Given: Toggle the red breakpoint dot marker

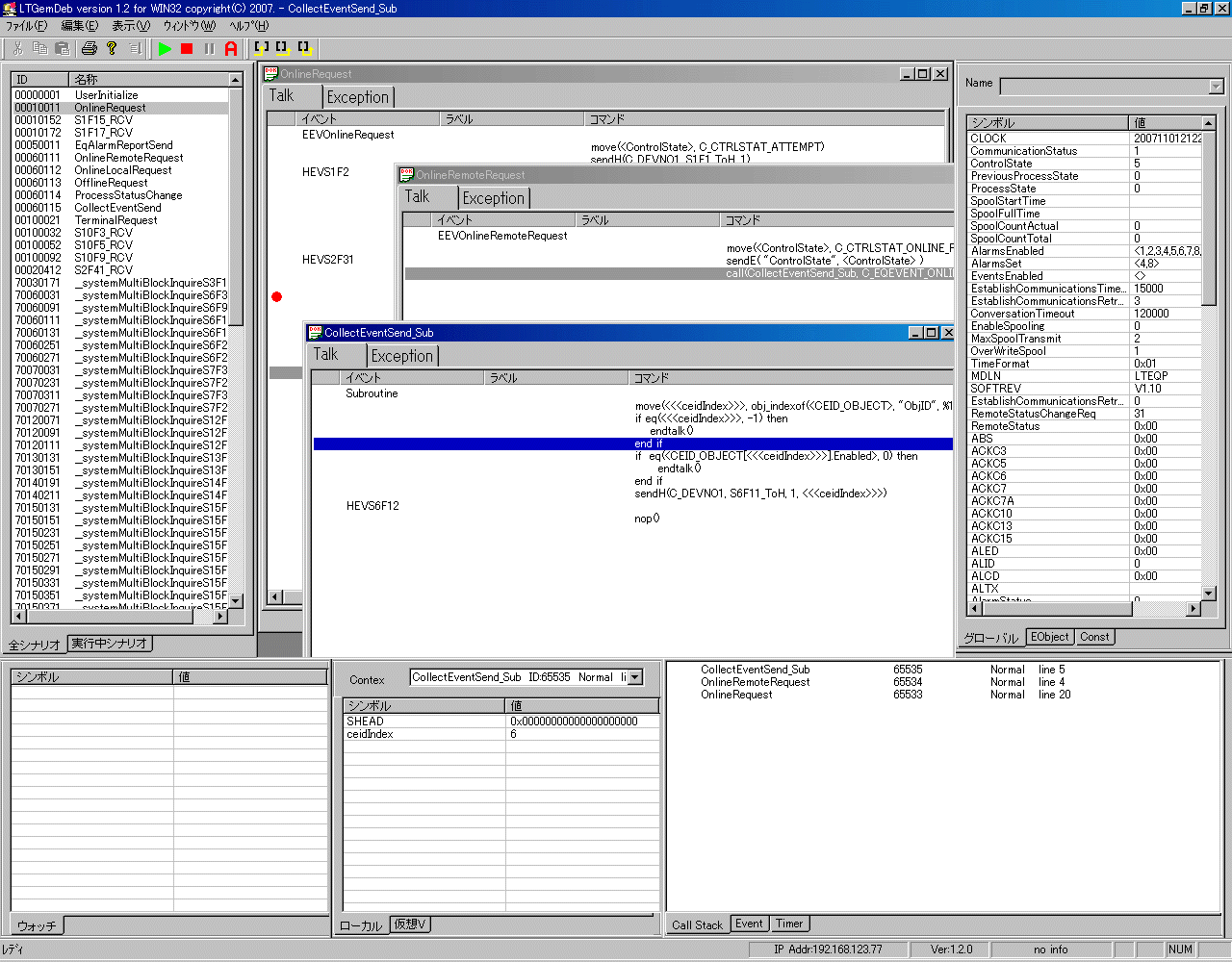Looking at the screenshot, I should 277,296.
